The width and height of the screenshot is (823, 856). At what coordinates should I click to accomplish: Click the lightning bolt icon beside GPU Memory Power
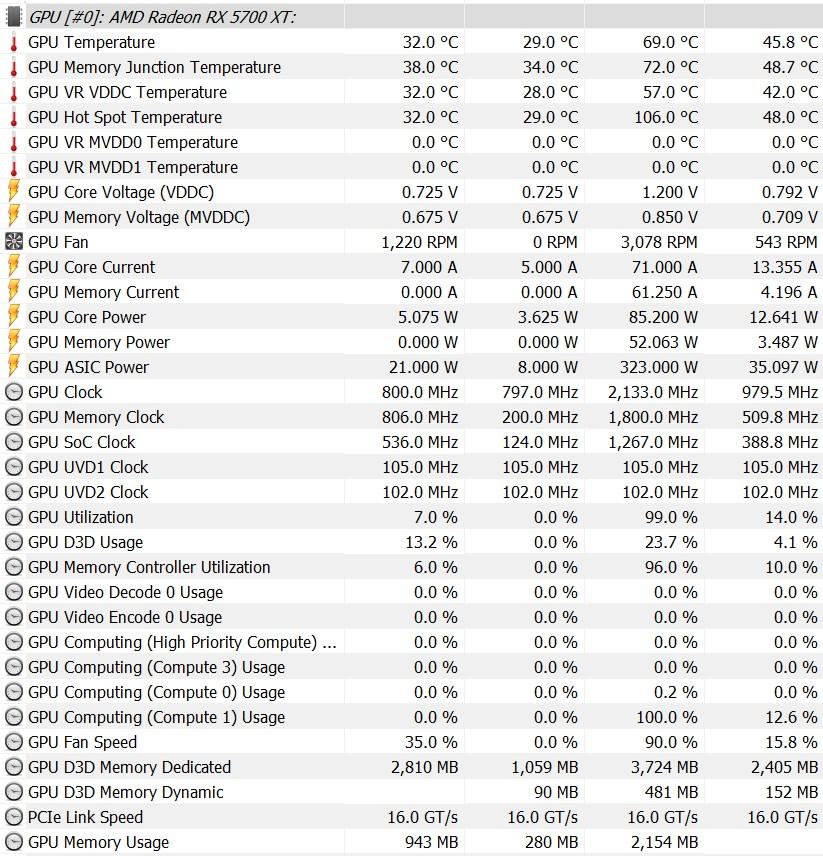click(14, 342)
